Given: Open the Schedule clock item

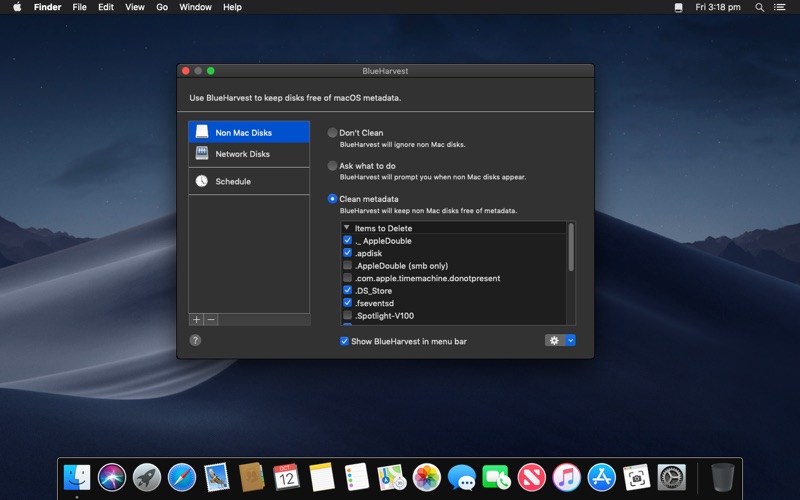Looking at the screenshot, I should (232, 181).
